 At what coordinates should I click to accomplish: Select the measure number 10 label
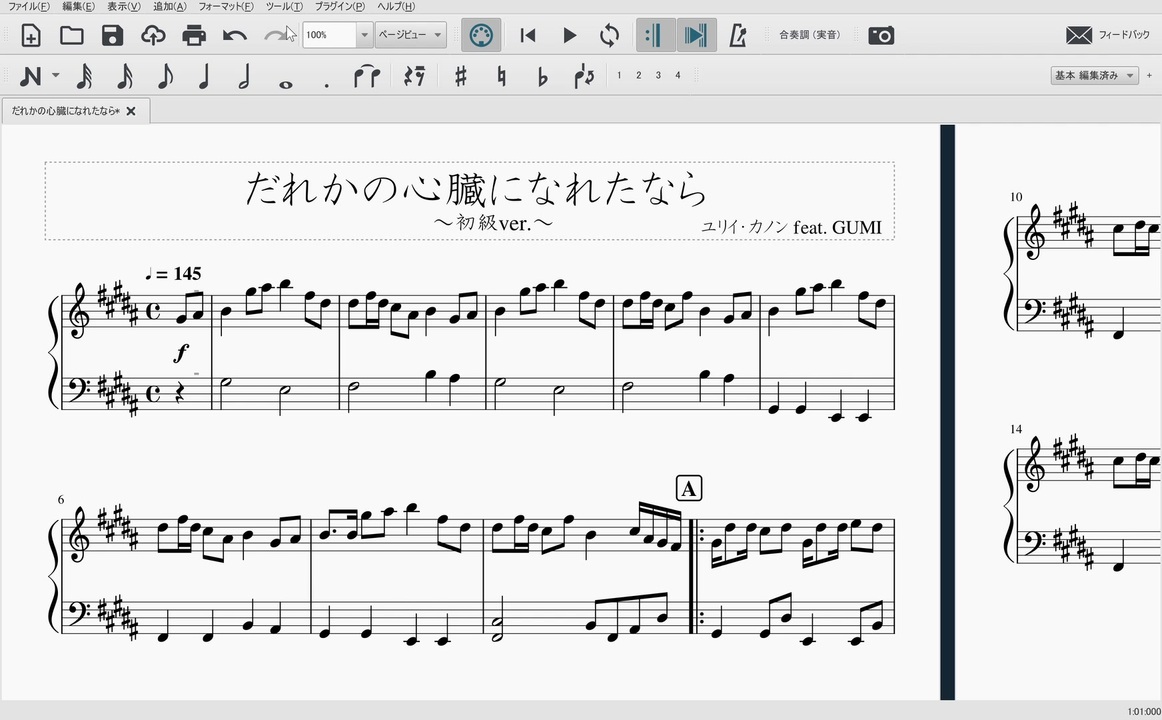(1016, 197)
